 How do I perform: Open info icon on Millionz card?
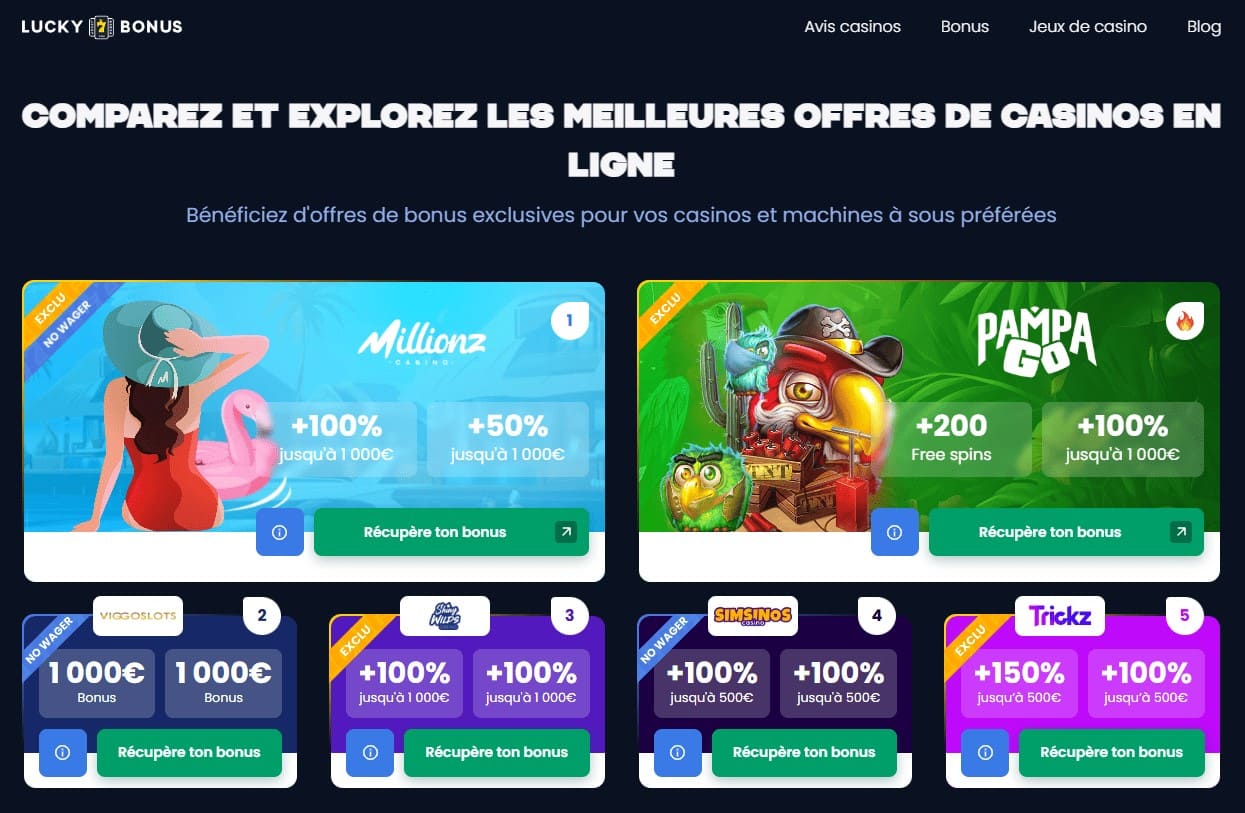[x=280, y=532]
